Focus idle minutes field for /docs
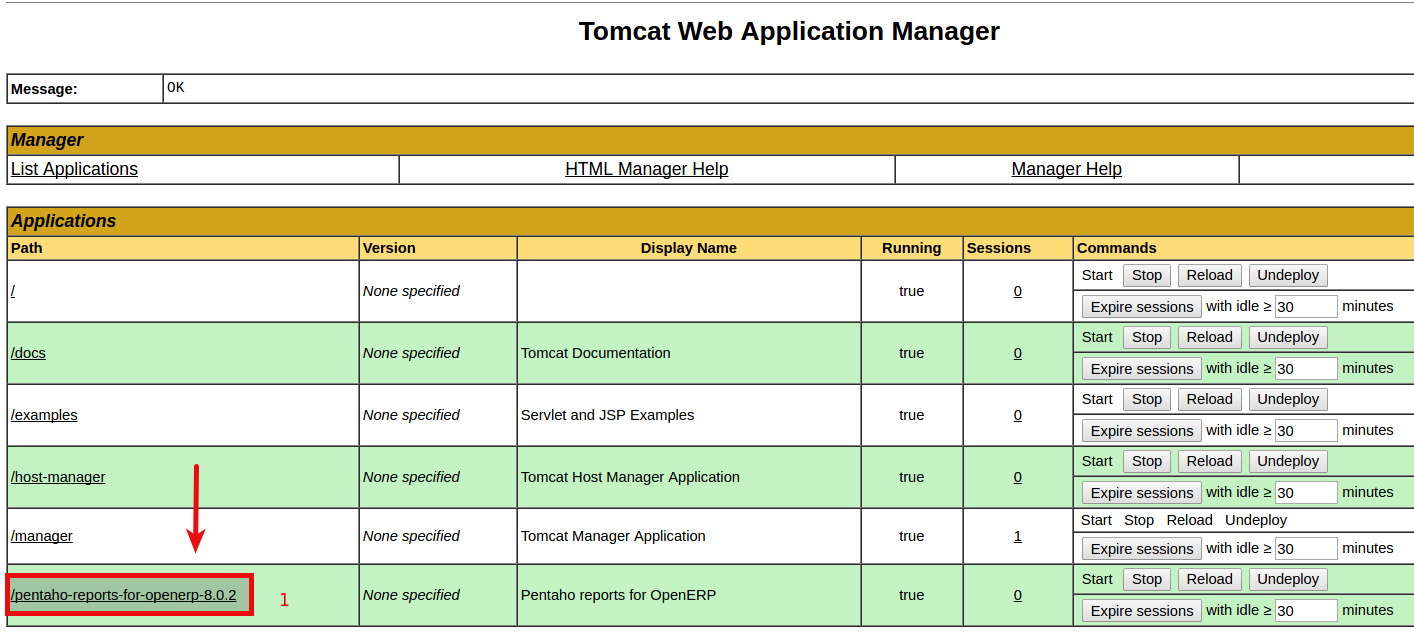1414x644 pixels. click(1306, 369)
